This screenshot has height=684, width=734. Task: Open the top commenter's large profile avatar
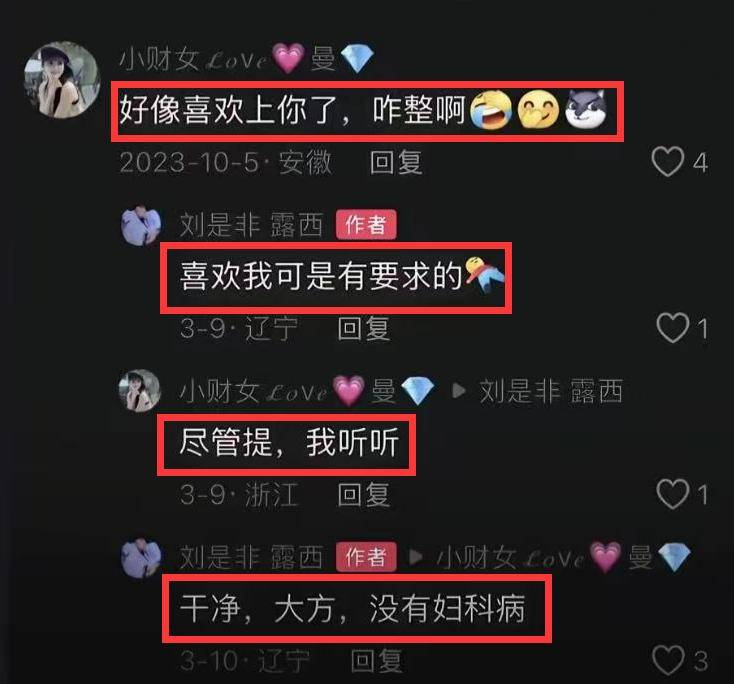[x=62, y=79]
